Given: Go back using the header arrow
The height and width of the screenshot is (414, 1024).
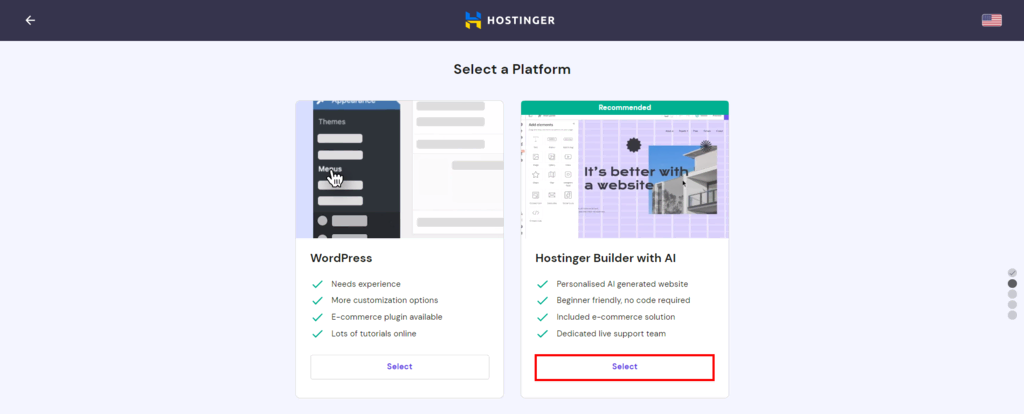Looking at the screenshot, I should click(30, 20).
